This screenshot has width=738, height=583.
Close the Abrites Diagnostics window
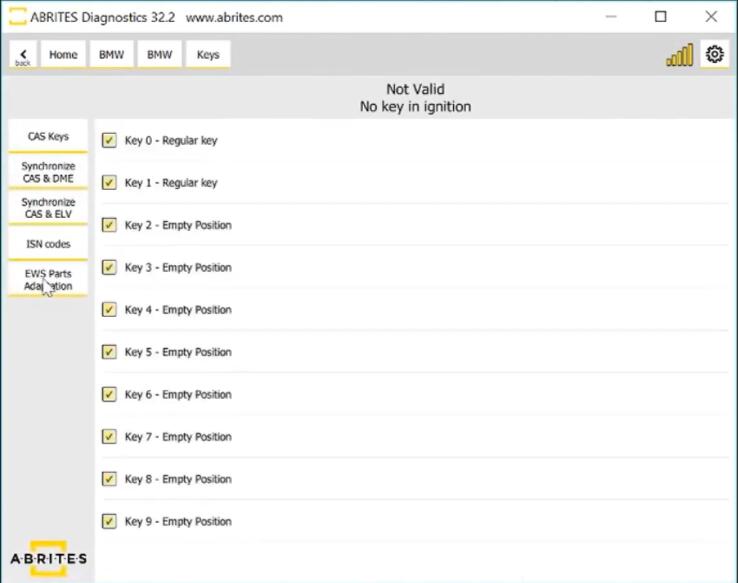pyautogui.click(x=711, y=17)
